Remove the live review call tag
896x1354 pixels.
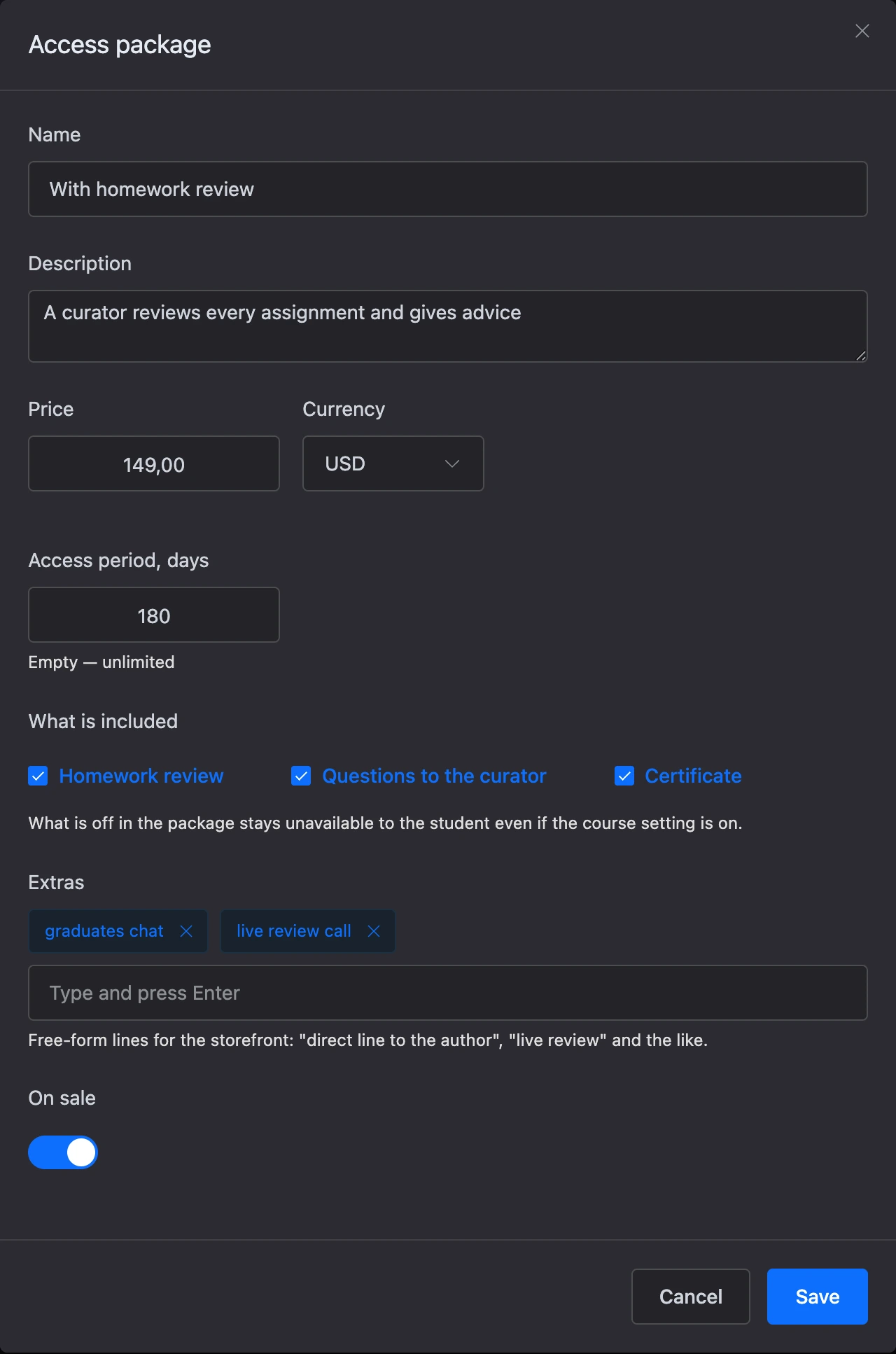click(x=374, y=931)
